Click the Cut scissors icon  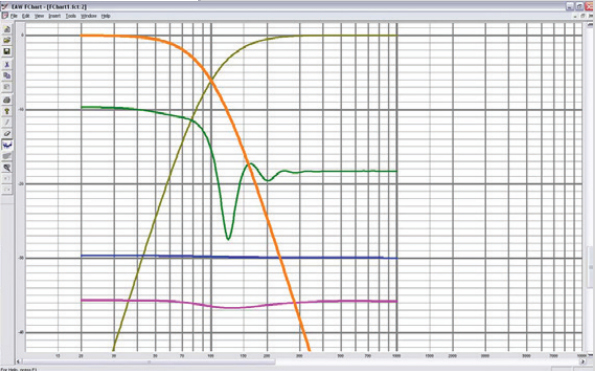(7, 64)
